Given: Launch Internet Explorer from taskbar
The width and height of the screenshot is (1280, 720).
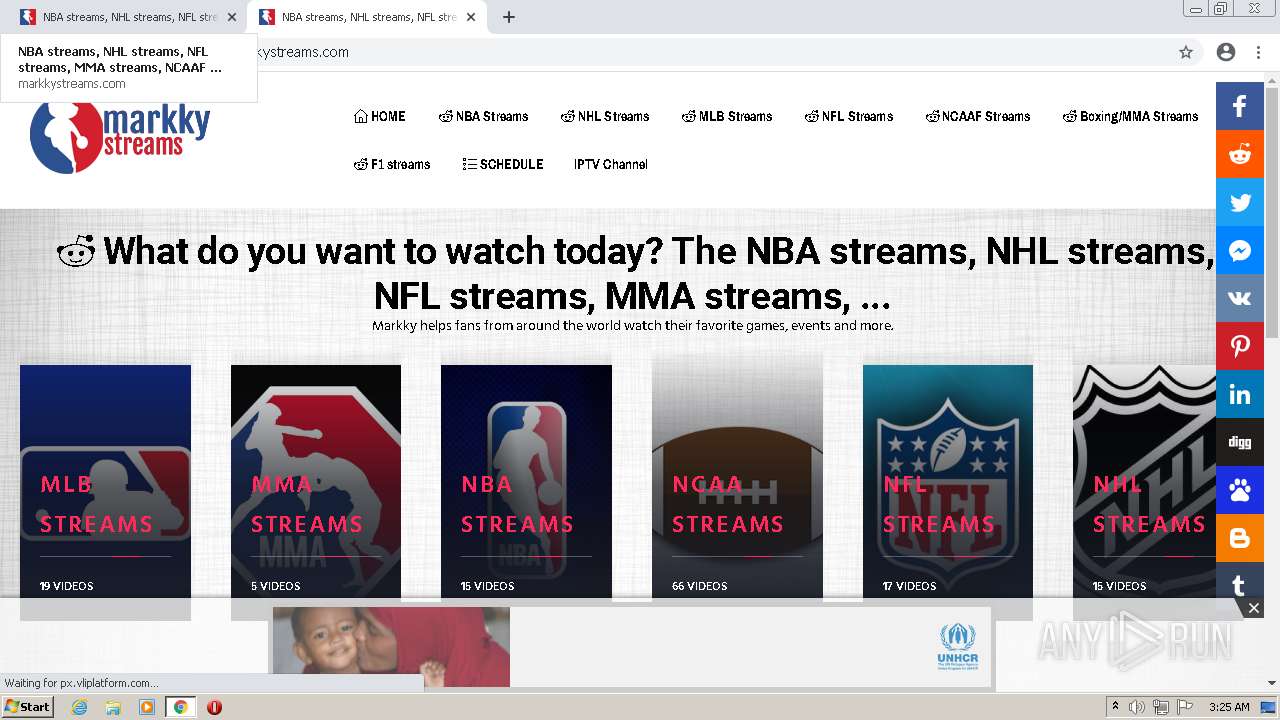Looking at the screenshot, I should tap(79, 707).
